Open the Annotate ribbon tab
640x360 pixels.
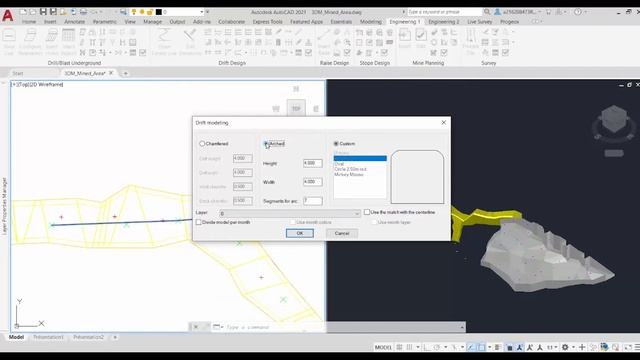(x=75, y=22)
